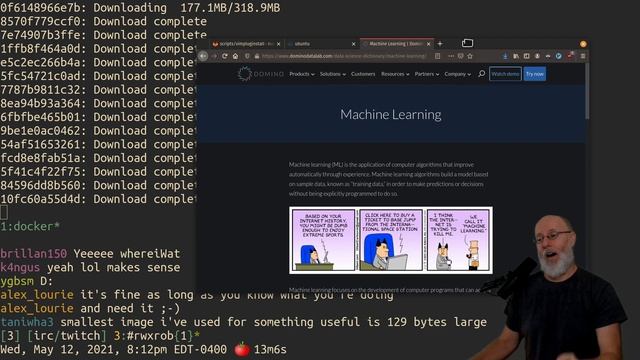Click username k4ngus in chat
640x360 pixels.
coord(20,267)
